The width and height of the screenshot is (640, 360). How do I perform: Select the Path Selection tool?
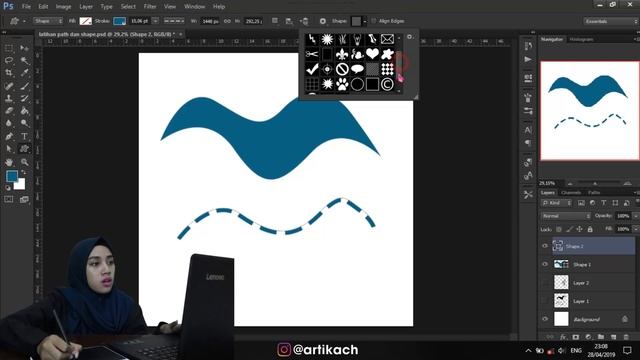coord(9,149)
